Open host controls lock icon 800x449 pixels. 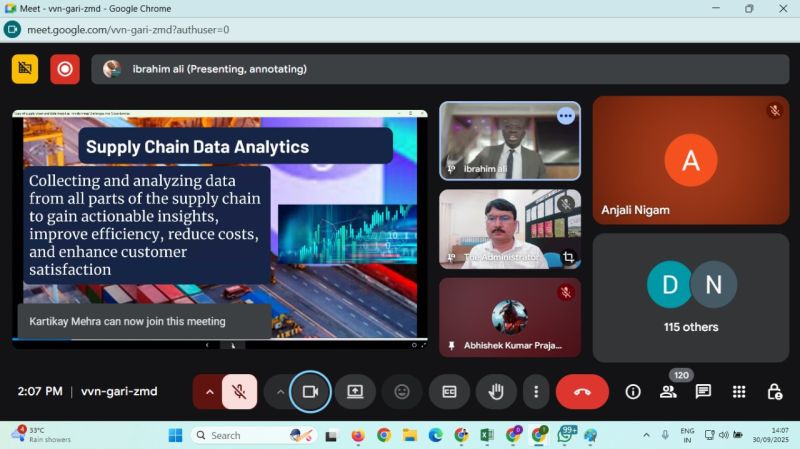click(x=774, y=392)
